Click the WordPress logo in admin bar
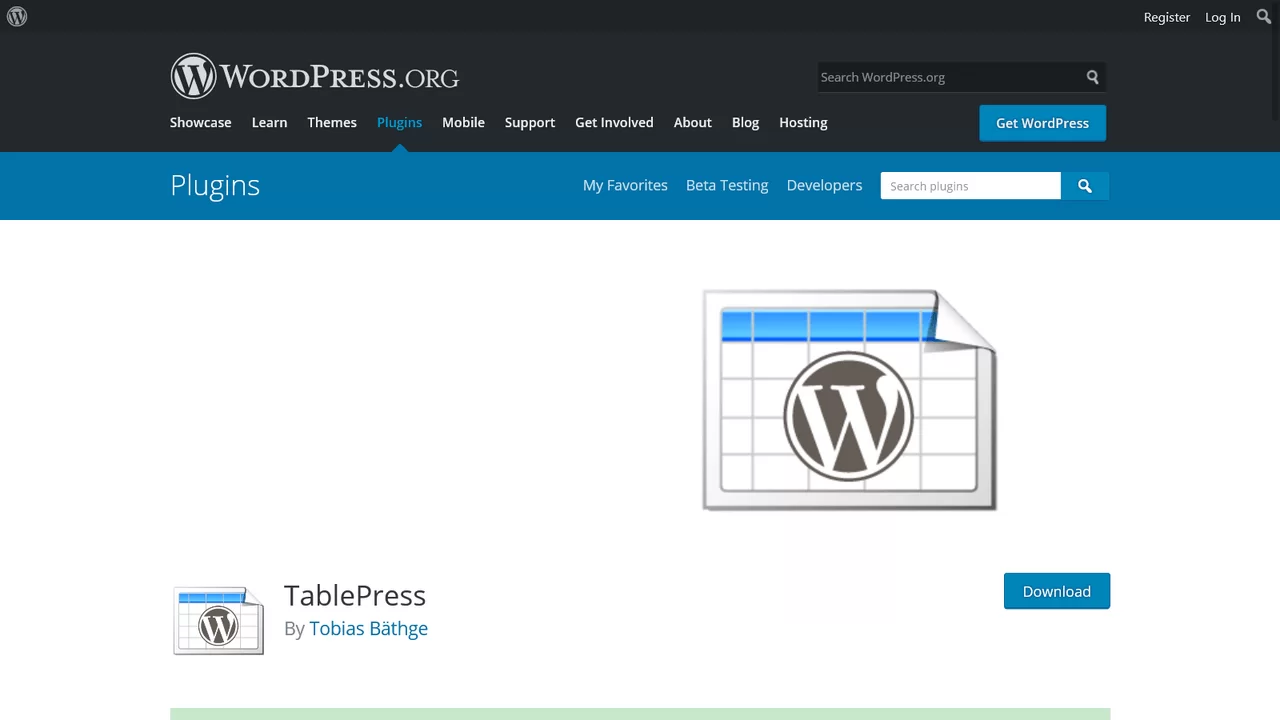Image resolution: width=1280 pixels, height=720 pixels. pos(17,17)
